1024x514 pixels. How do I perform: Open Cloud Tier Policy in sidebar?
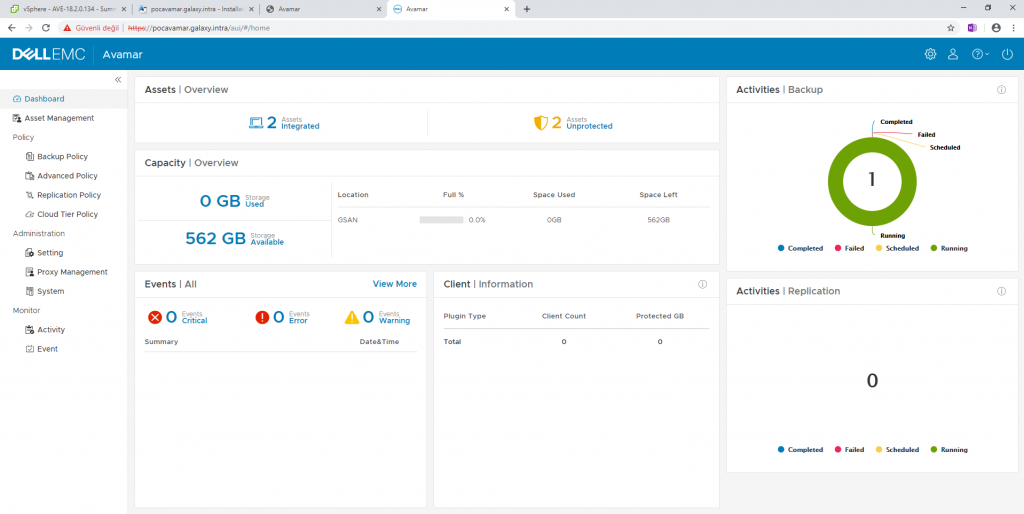63,214
